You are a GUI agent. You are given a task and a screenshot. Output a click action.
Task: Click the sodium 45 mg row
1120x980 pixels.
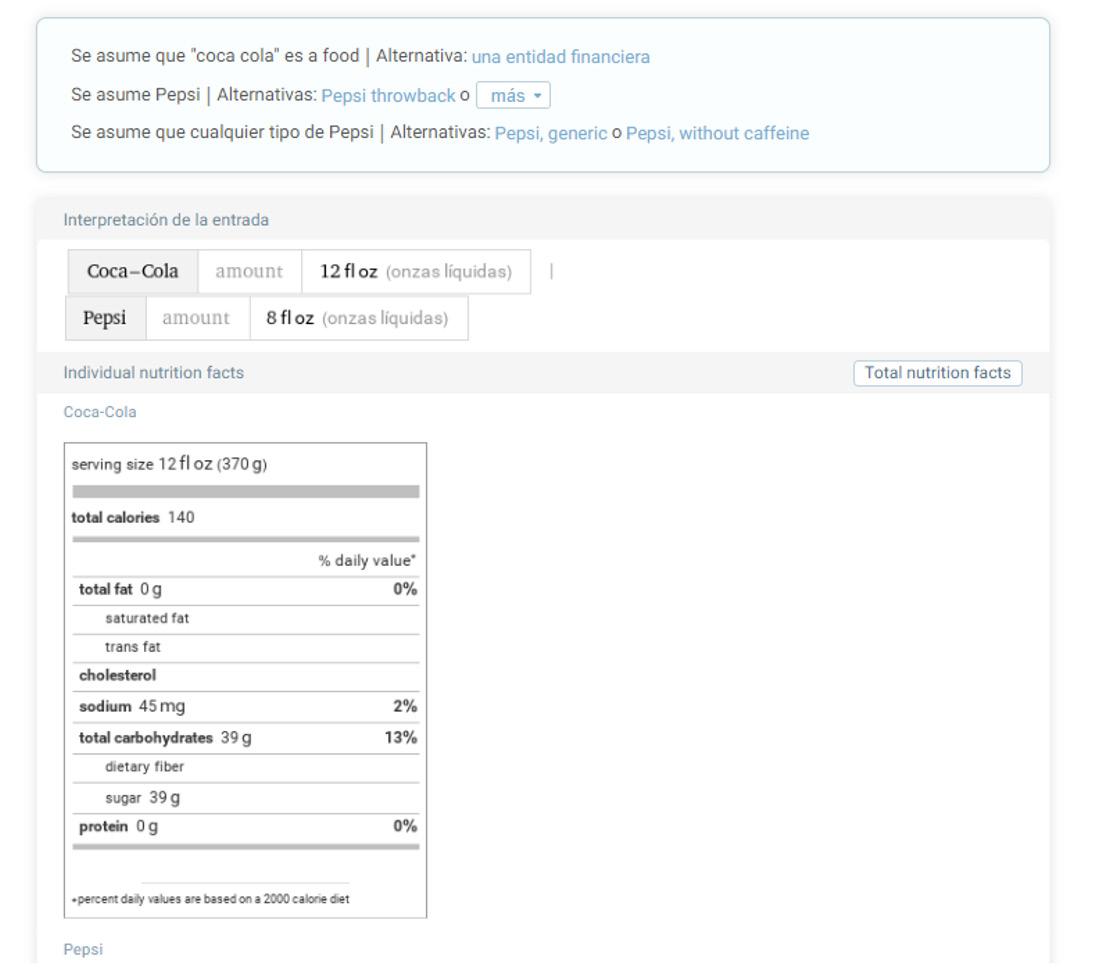coord(132,707)
